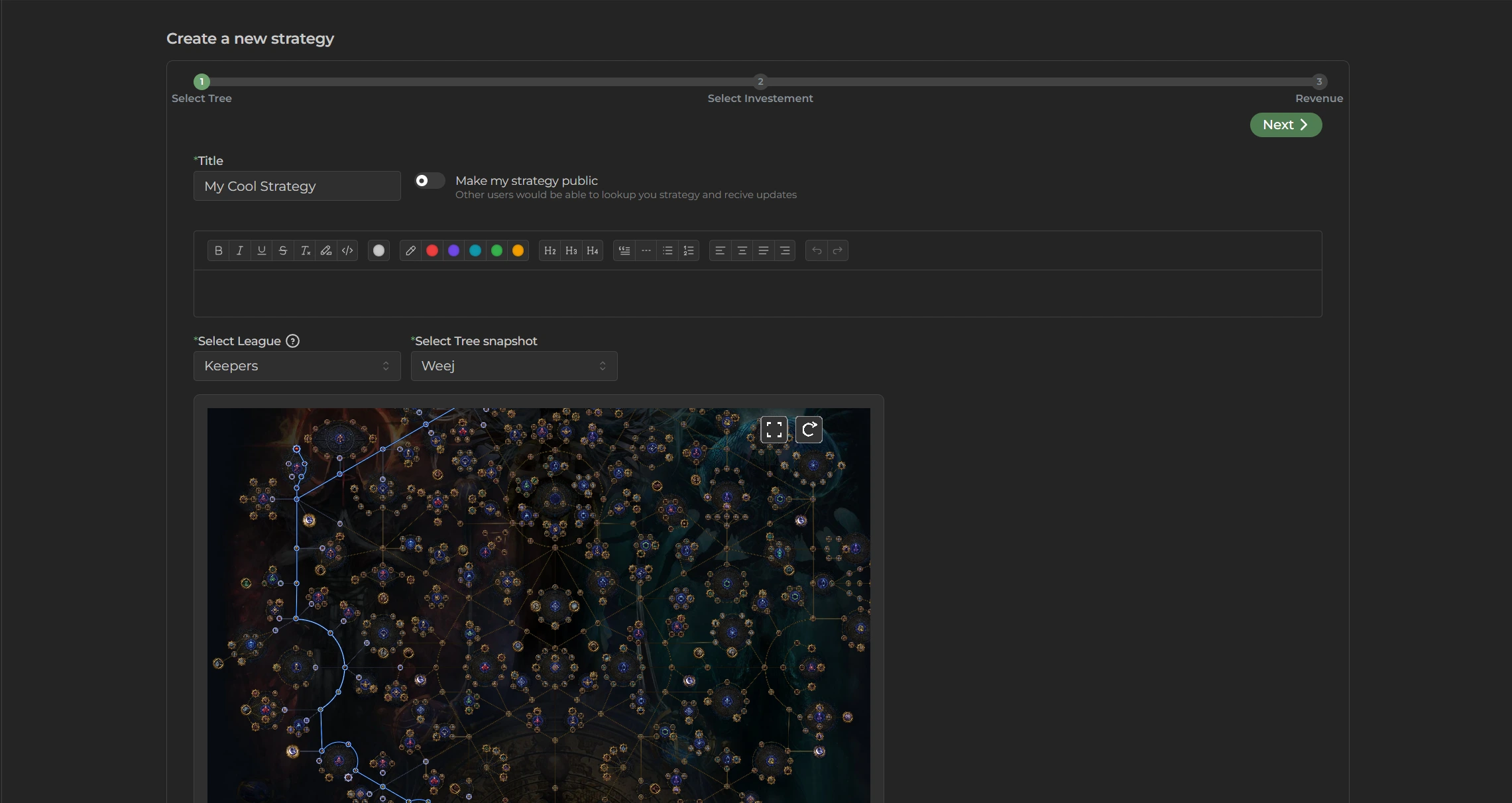The image size is (1512, 803).
Task: Apply italic formatting
Action: click(x=240, y=250)
